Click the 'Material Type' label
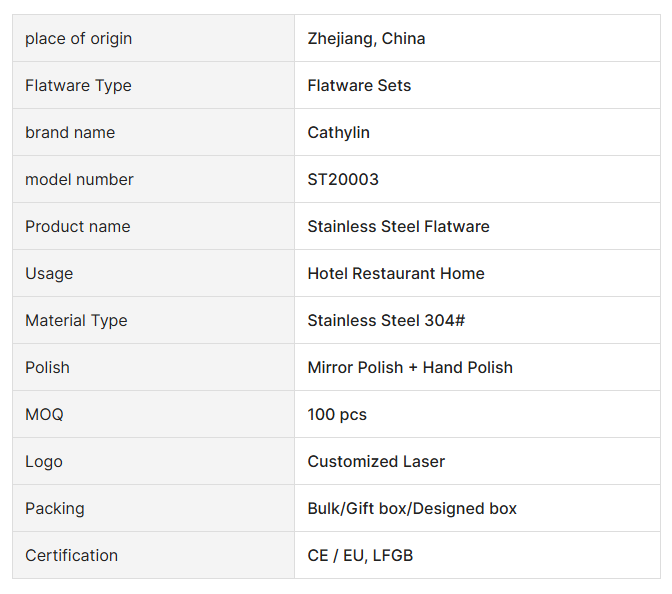The width and height of the screenshot is (672, 594). point(76,321)
